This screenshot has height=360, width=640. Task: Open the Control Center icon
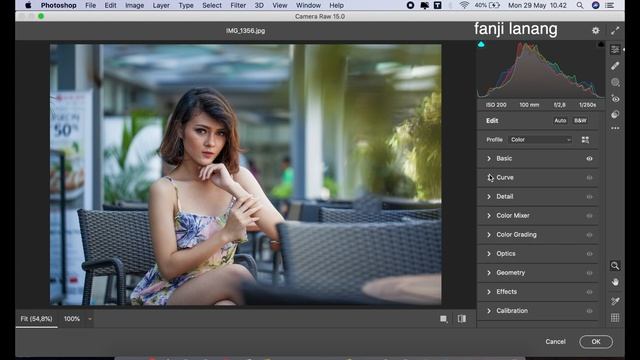click(x=609, y=5)
